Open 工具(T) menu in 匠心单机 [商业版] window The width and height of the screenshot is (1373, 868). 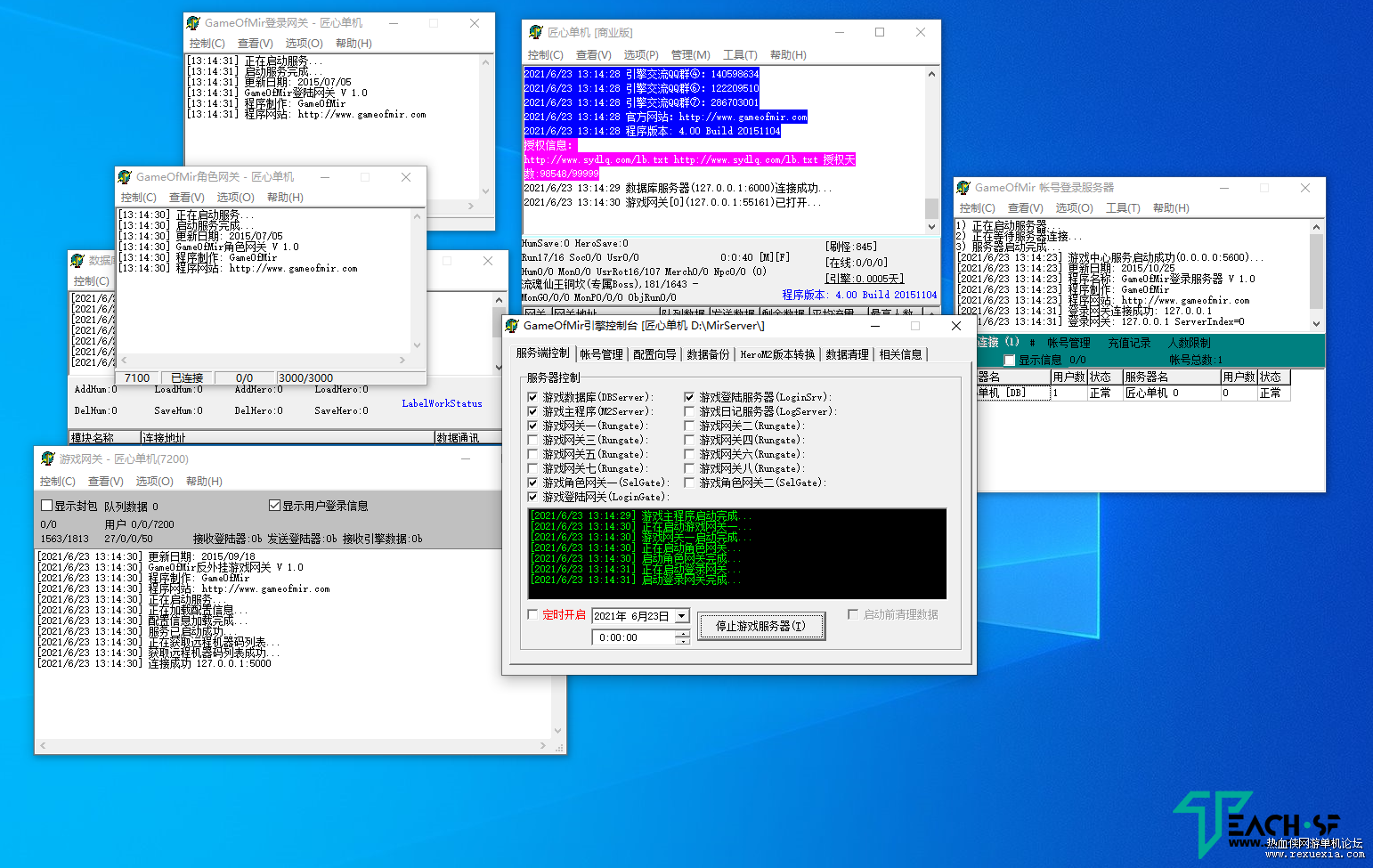coord(740,55)
